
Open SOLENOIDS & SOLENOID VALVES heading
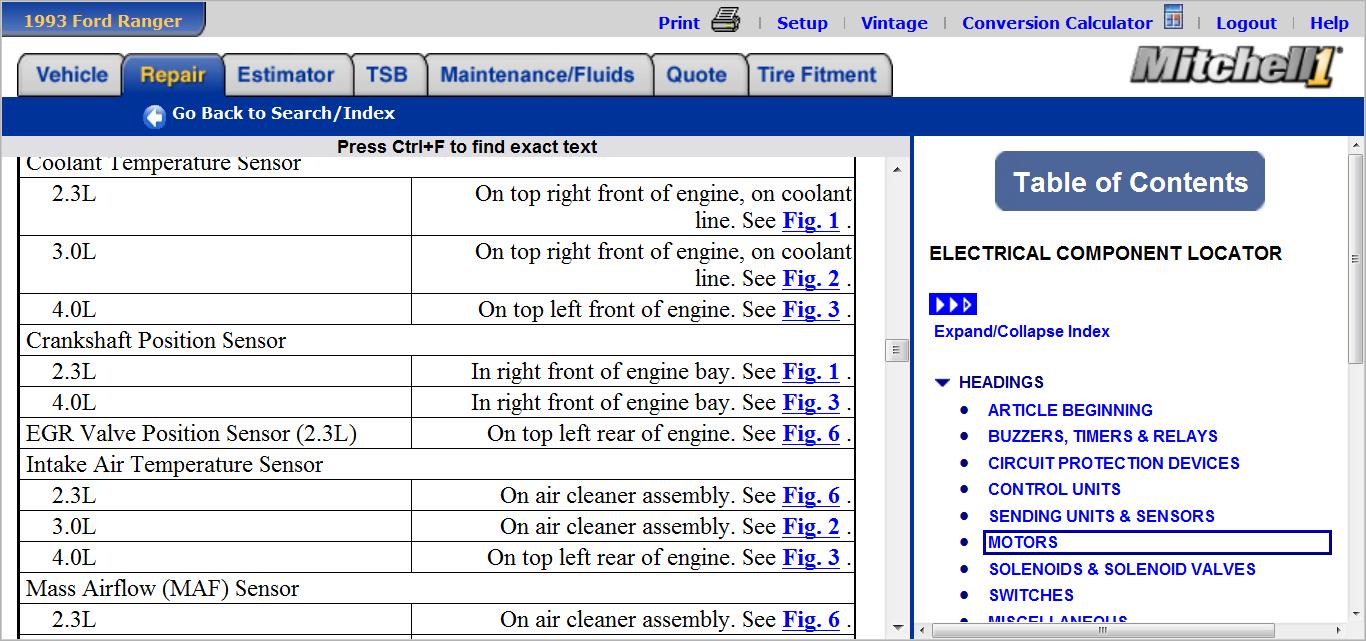pyautogui.click(x=1122, y=569)
